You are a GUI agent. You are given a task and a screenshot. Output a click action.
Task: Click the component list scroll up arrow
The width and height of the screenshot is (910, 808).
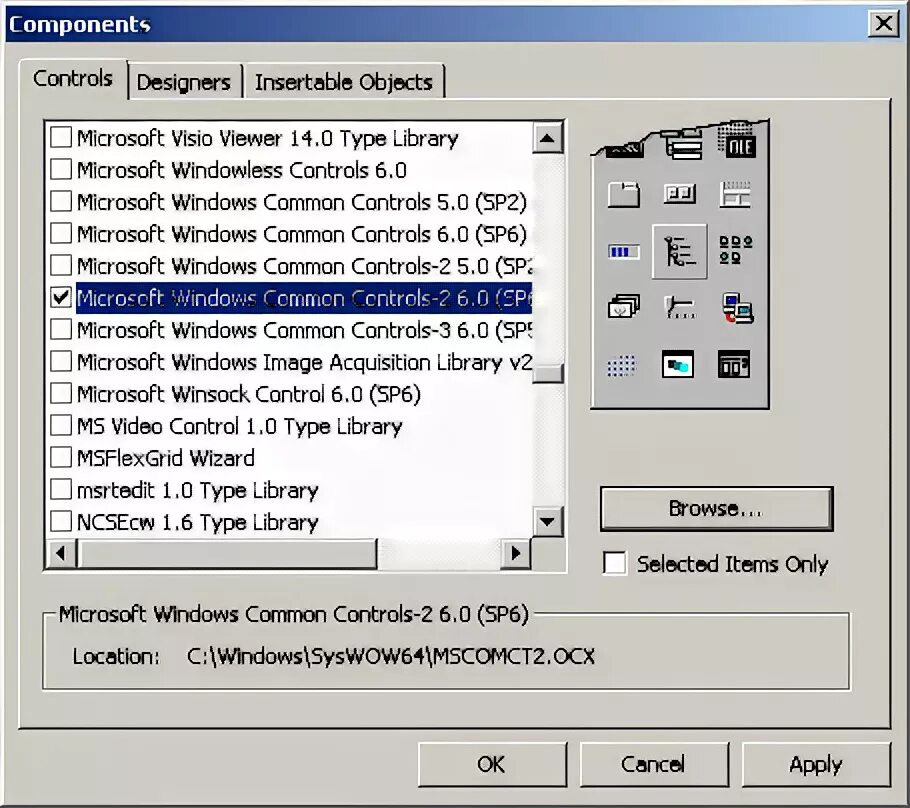(x=547, y=138)
